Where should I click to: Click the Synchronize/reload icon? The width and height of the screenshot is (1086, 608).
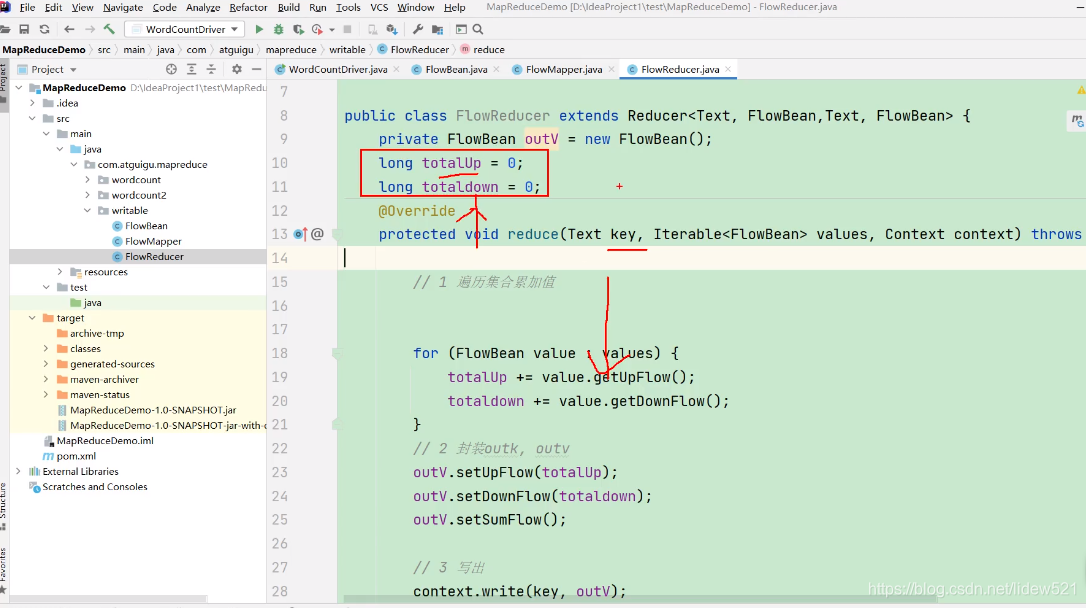[44, 29]
